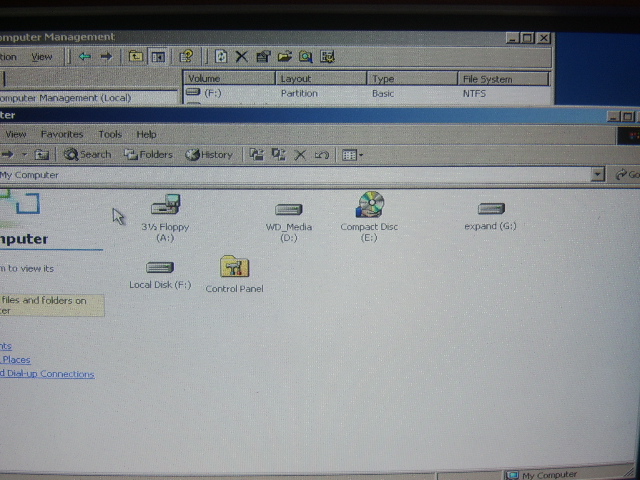Open the Favorites menu

[62, 134]
